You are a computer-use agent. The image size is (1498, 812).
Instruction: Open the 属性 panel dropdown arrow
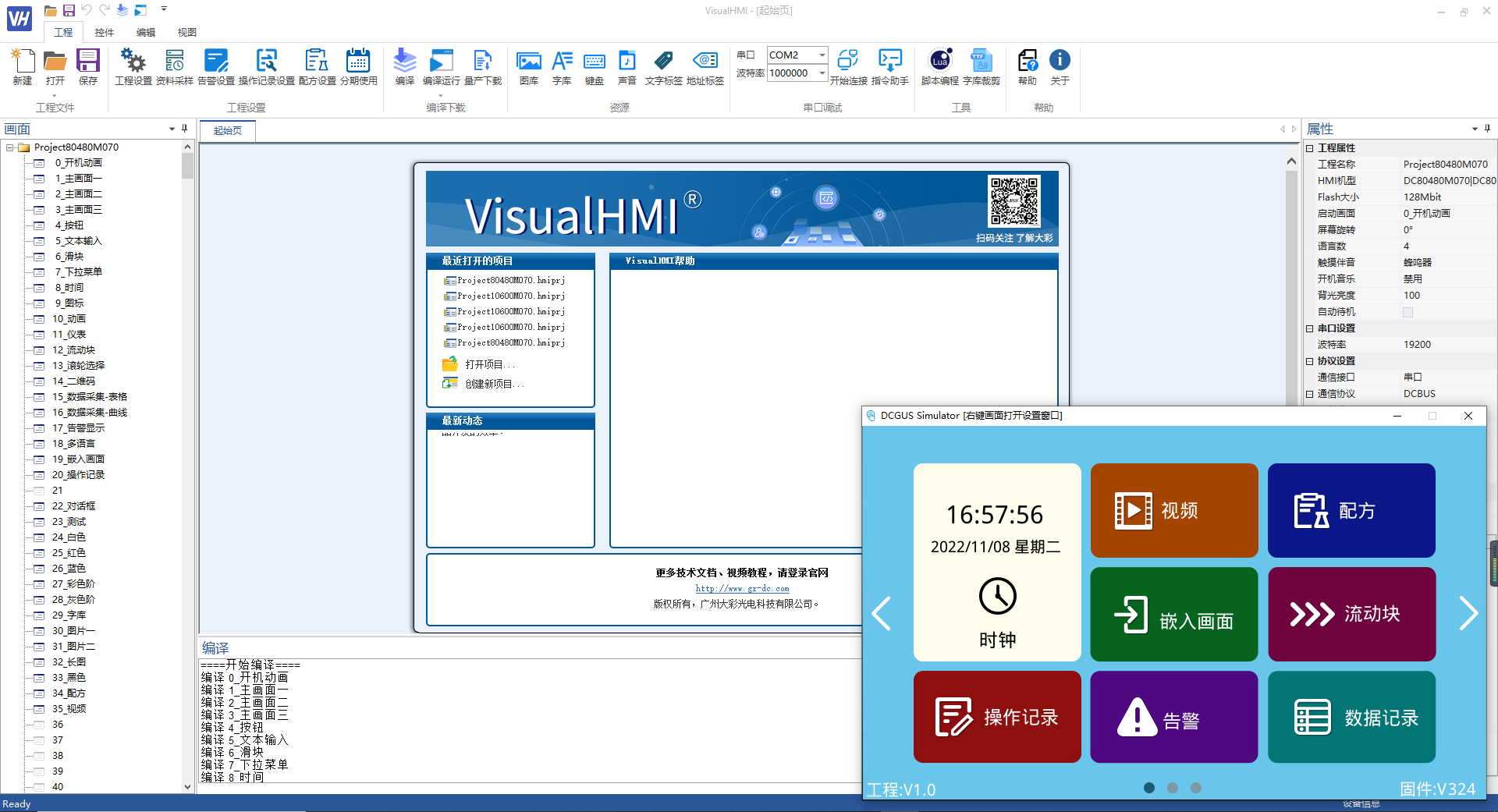coord(1475,129)
